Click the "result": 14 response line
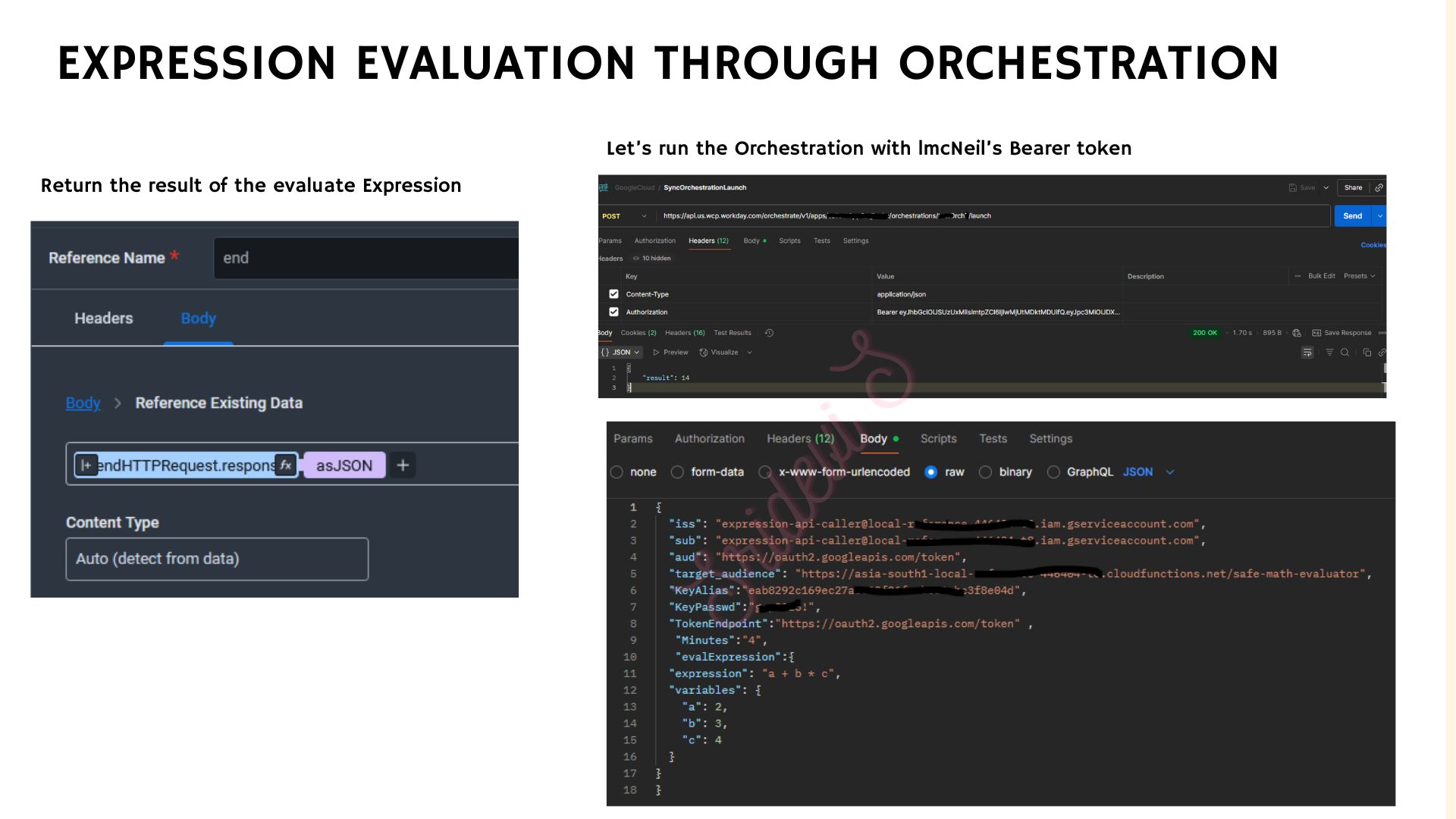1456x819 pixels. pos(666,378)
